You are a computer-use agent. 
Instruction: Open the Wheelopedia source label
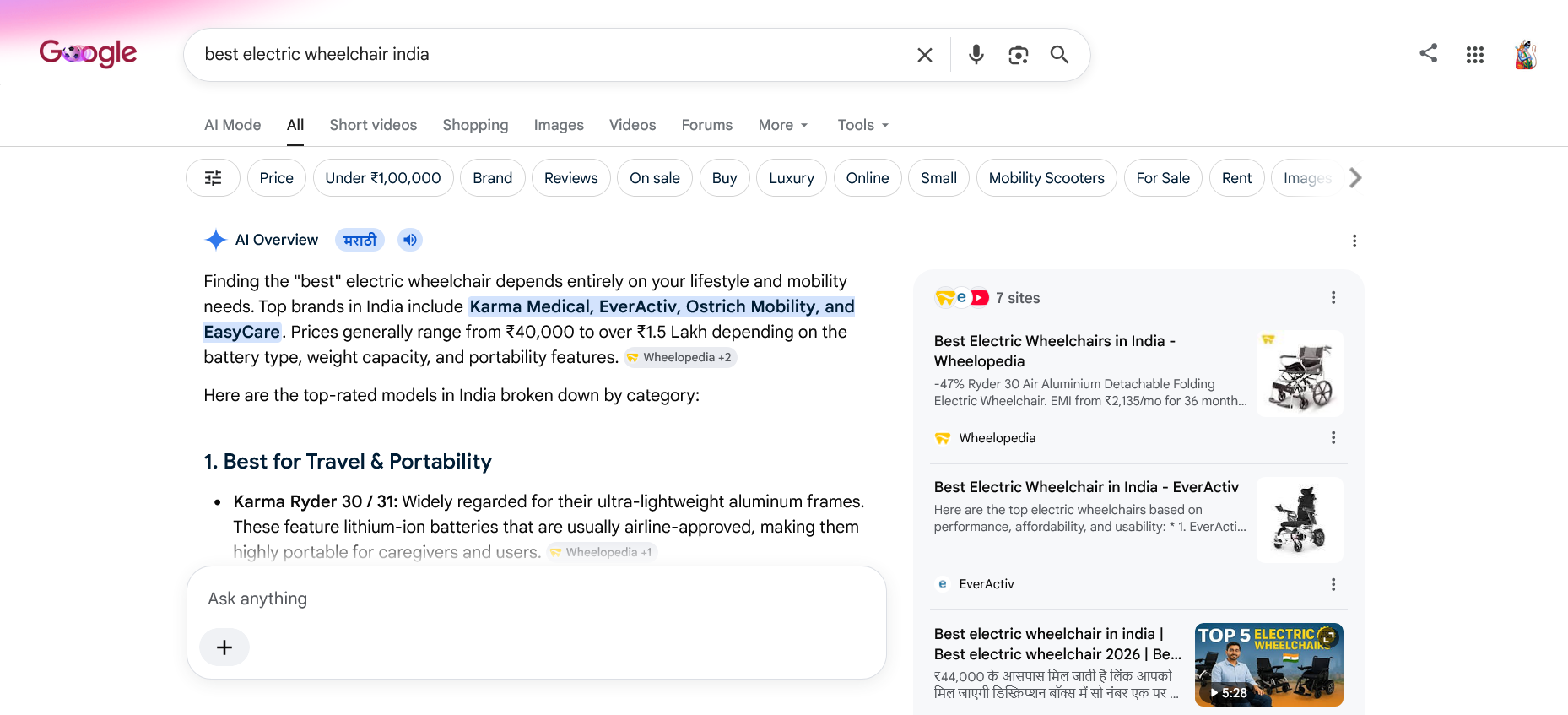[985, 438]
